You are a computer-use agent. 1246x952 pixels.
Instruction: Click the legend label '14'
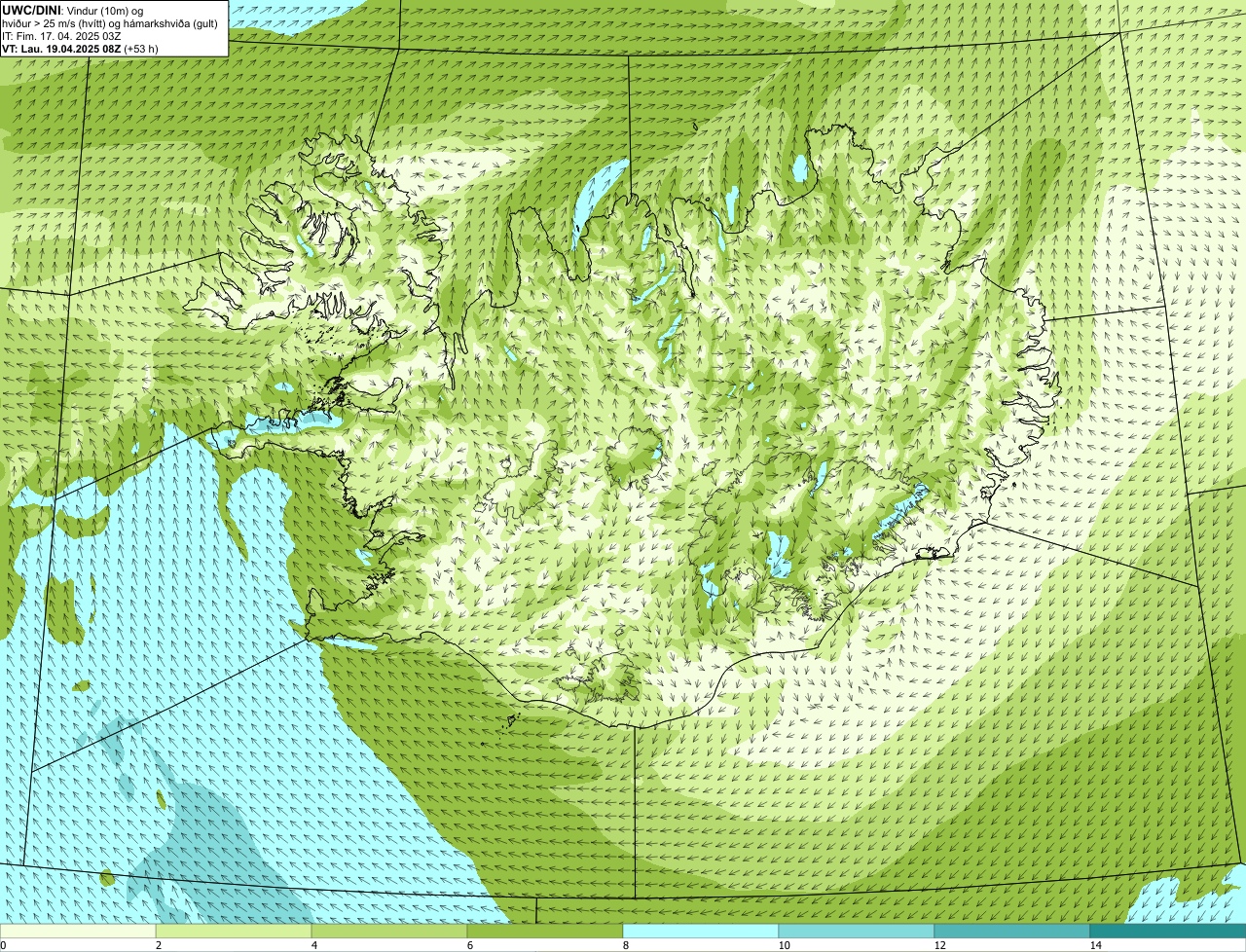pos(1095,945)
